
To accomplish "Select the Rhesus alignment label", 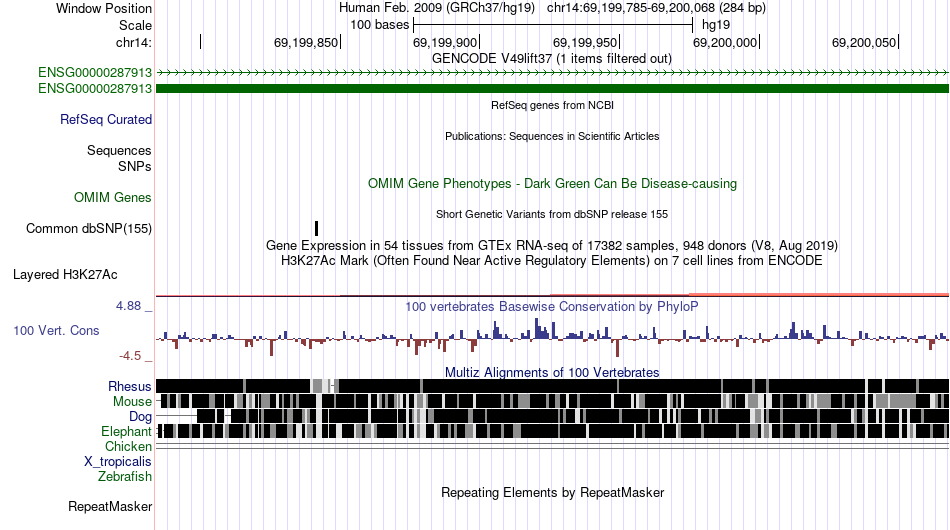I will coord(130,386).
